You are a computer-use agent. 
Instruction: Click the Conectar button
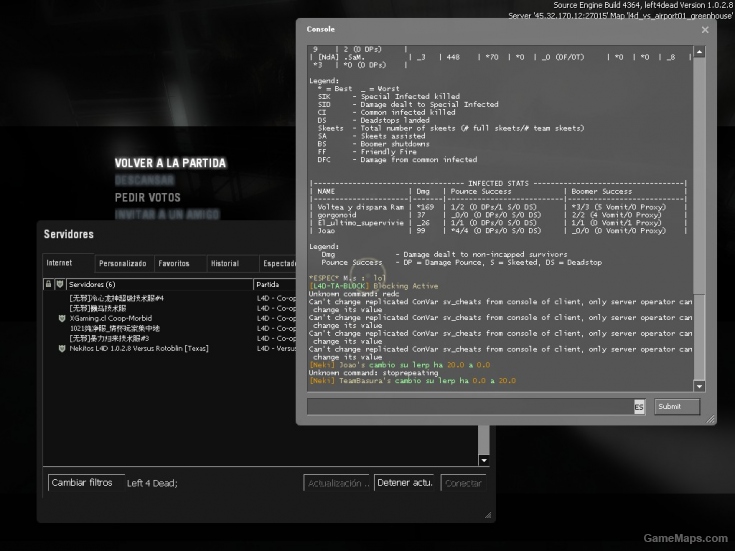tap(463, 483)
